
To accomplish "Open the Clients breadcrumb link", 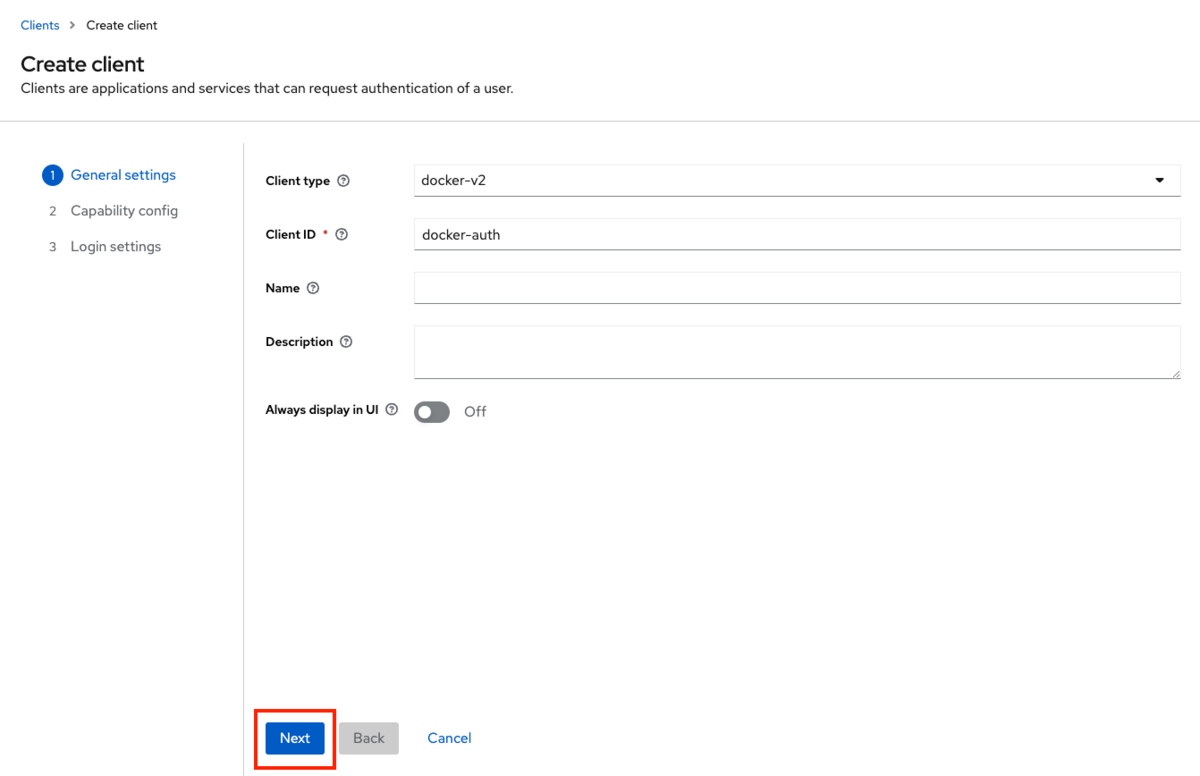I will coord(39,25).
